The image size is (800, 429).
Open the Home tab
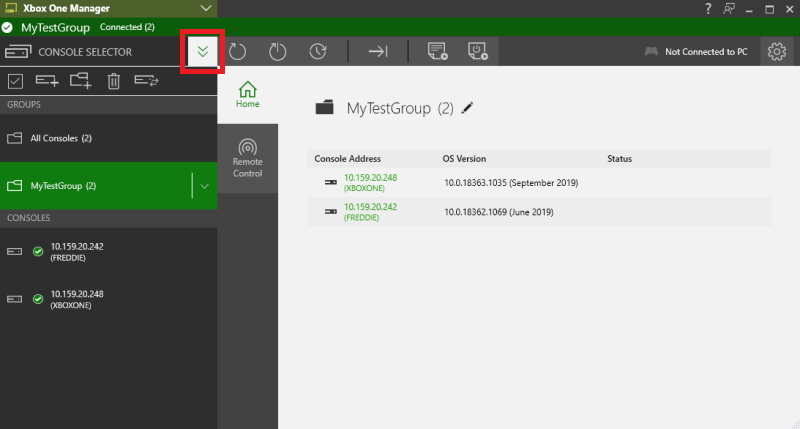(247, 95)
